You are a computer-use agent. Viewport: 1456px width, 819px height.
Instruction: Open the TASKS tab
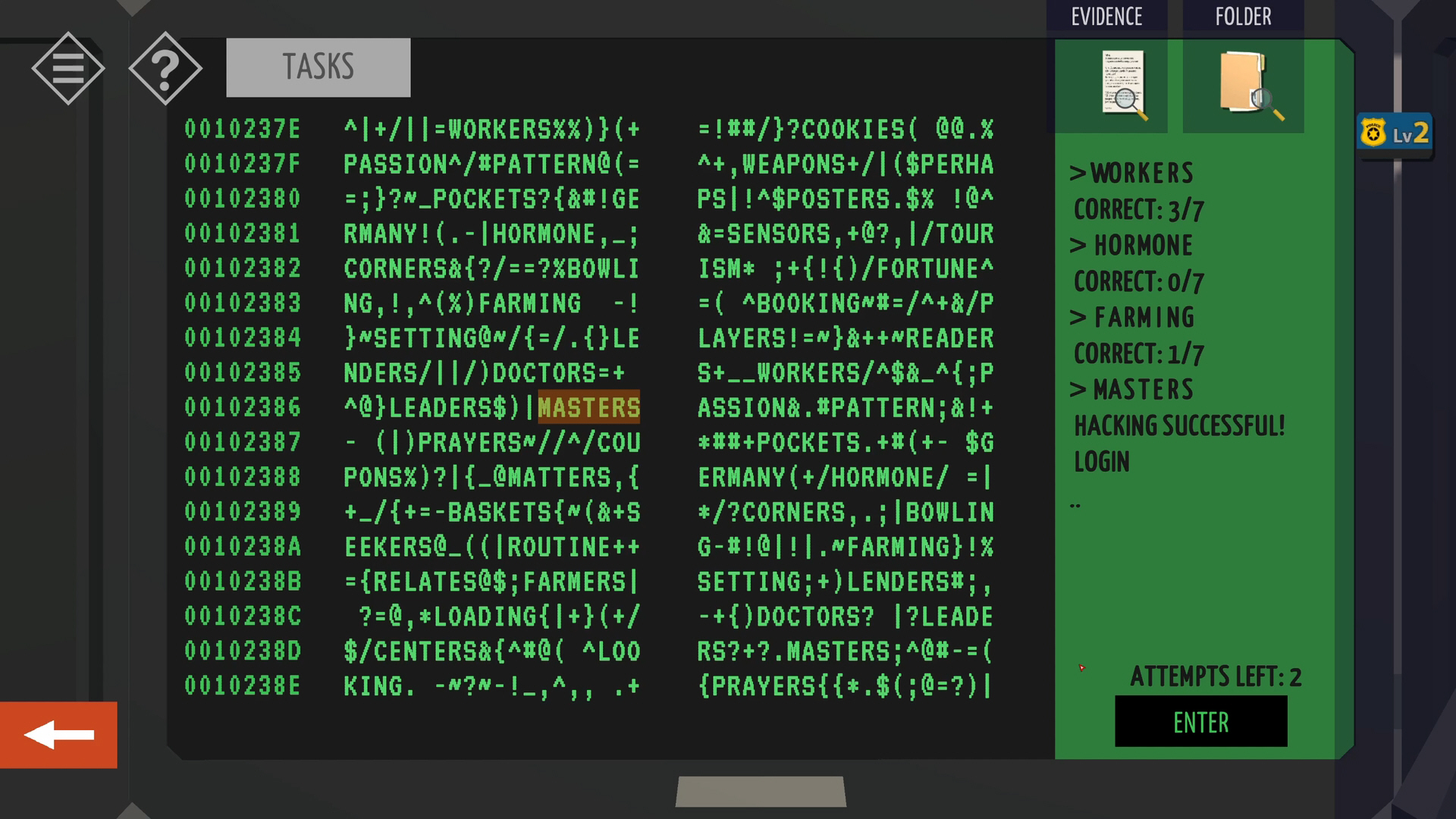point(318,67)
